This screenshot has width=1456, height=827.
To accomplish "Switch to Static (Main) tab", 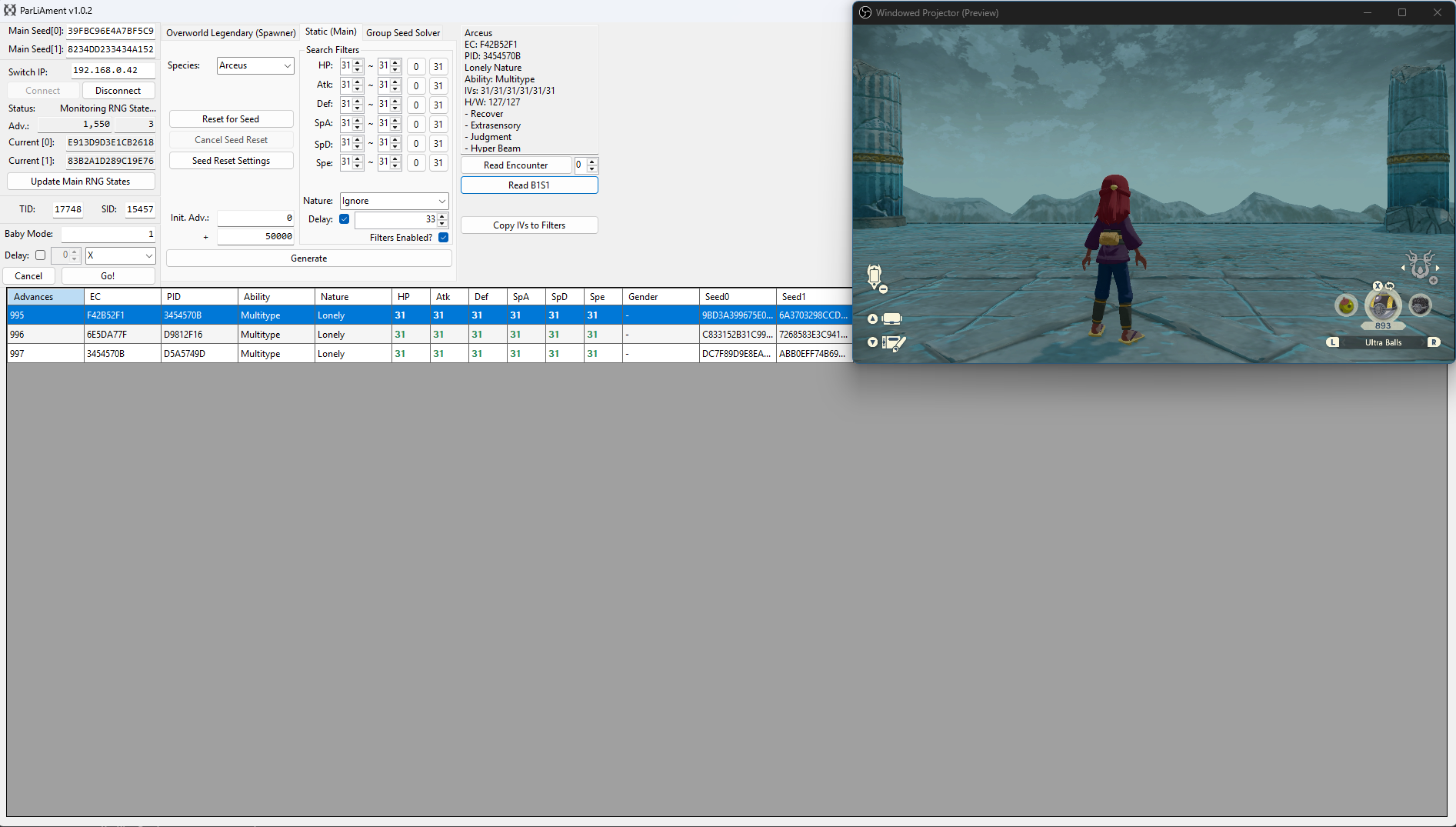I will click(331, 32).
